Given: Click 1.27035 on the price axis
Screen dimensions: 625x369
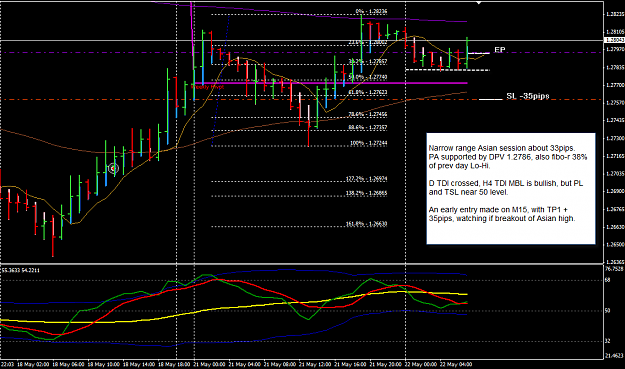Looking at the screenshot, I should coord(615,174).
